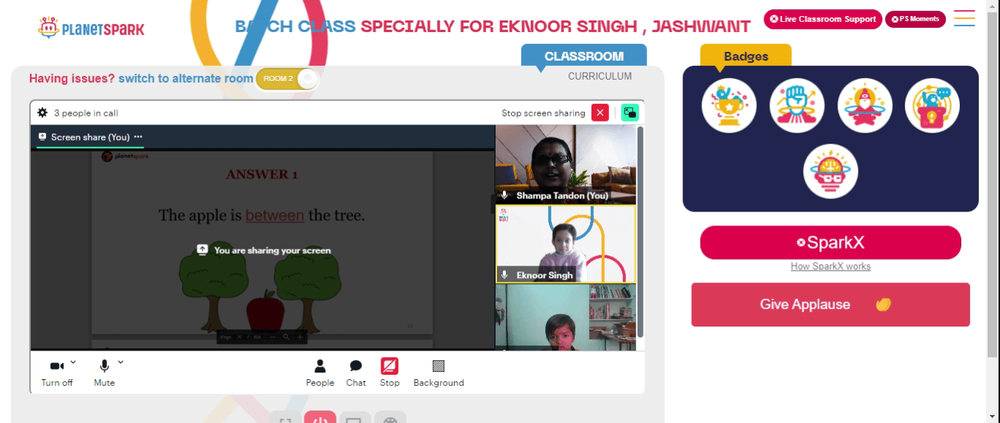Select the speaker at podium badge
The height and width of the screenshot is (423, 1000).
tap(932, 105)
